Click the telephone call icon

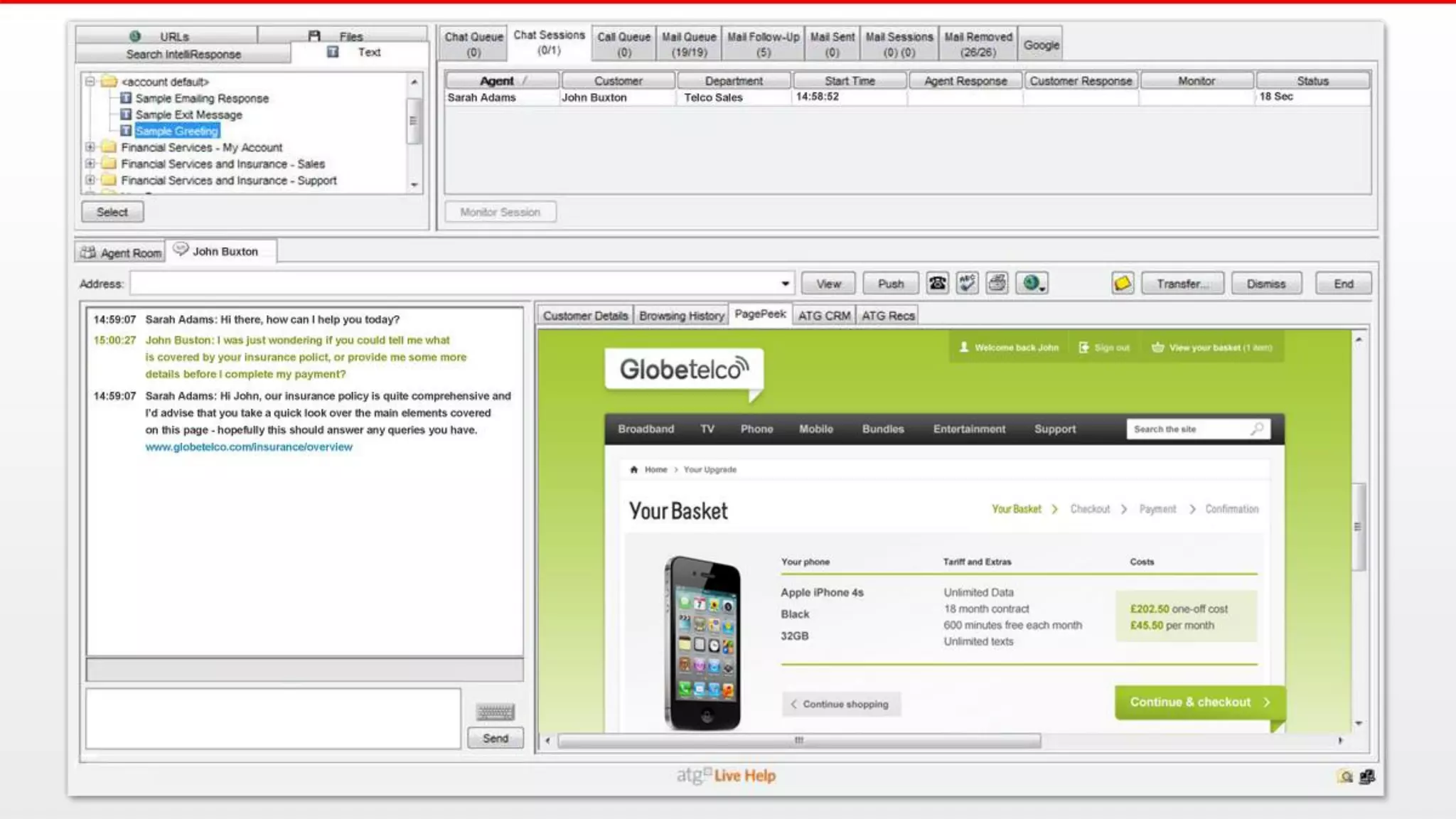[937, 284]
